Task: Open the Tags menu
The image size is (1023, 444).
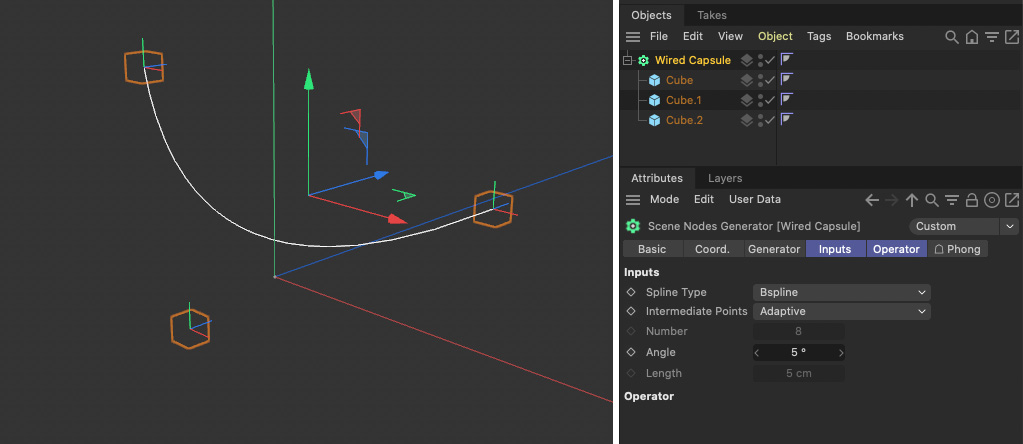Action: [819, 36]
